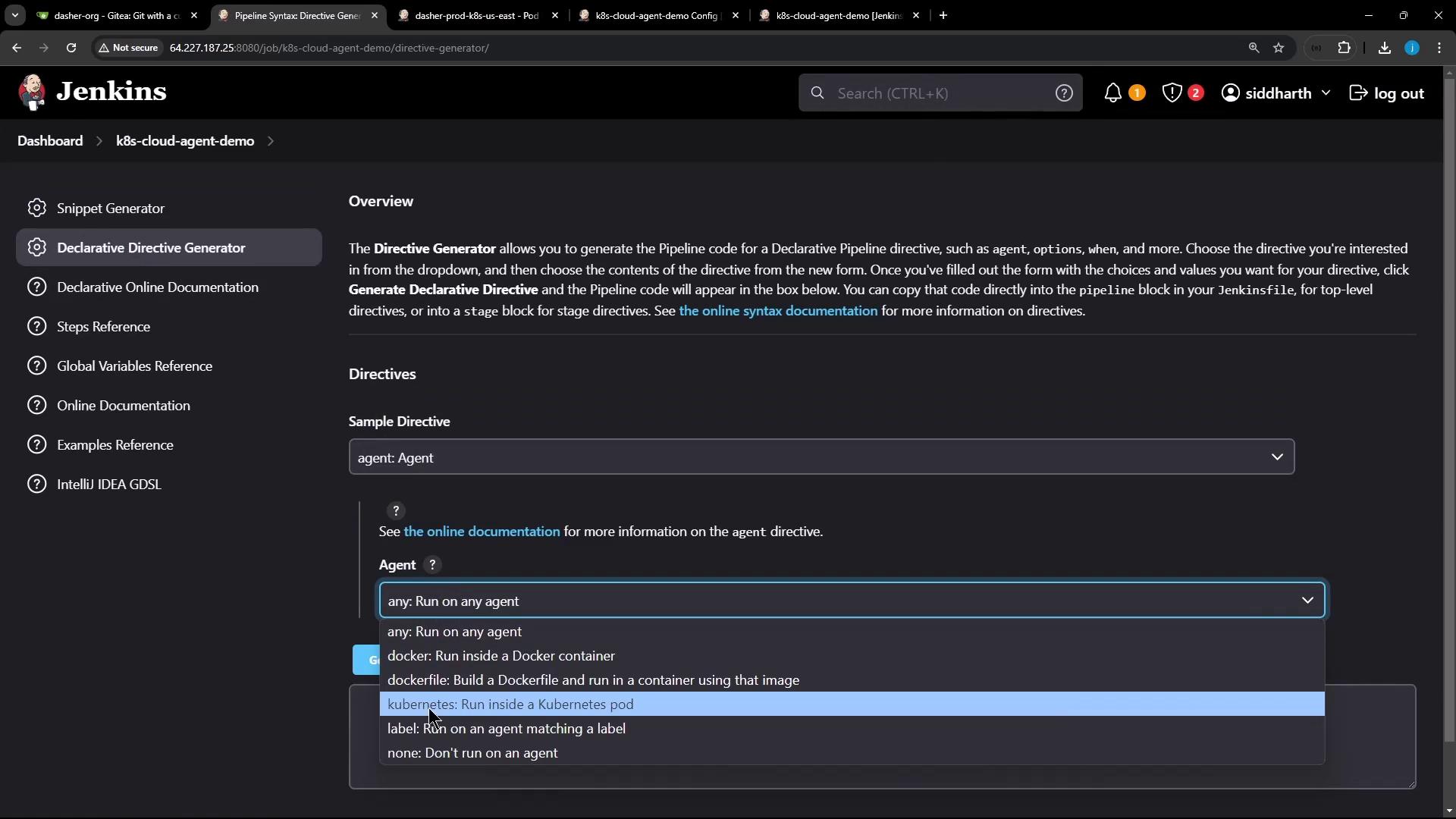
Task: Open the online syntax documentation link
Action: point(778,311)
